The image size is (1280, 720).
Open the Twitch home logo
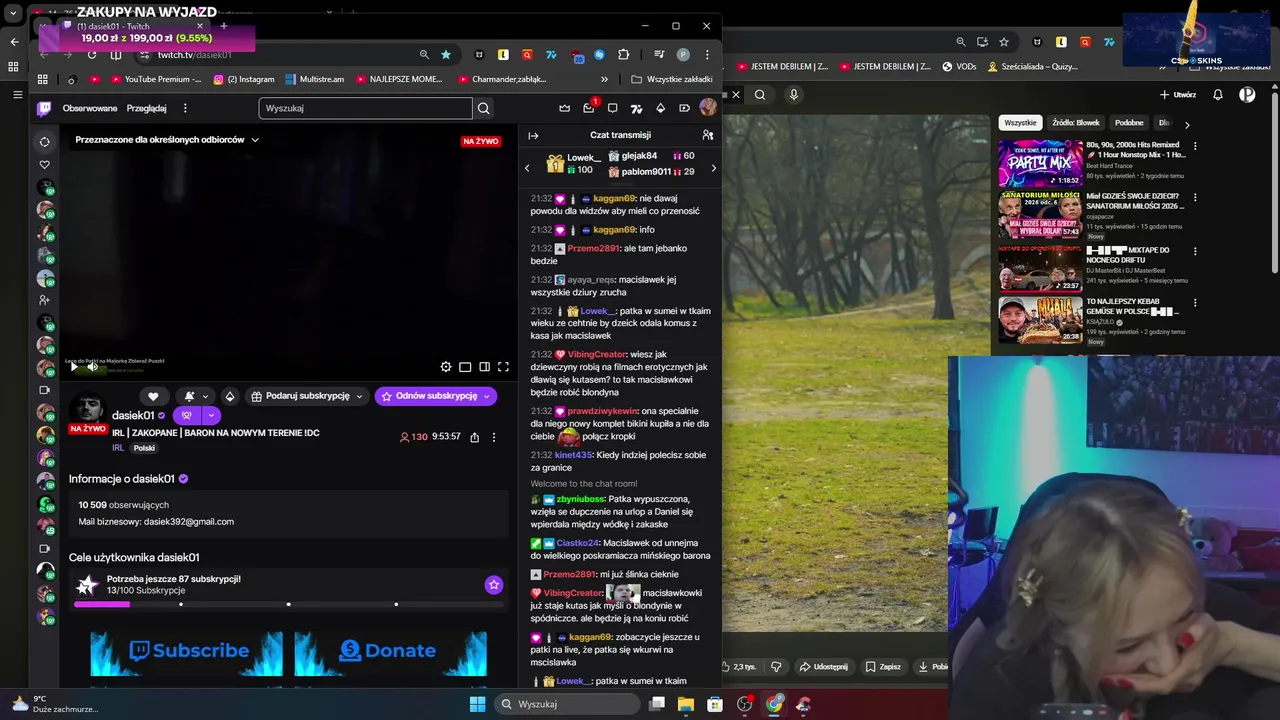point(45,108)
